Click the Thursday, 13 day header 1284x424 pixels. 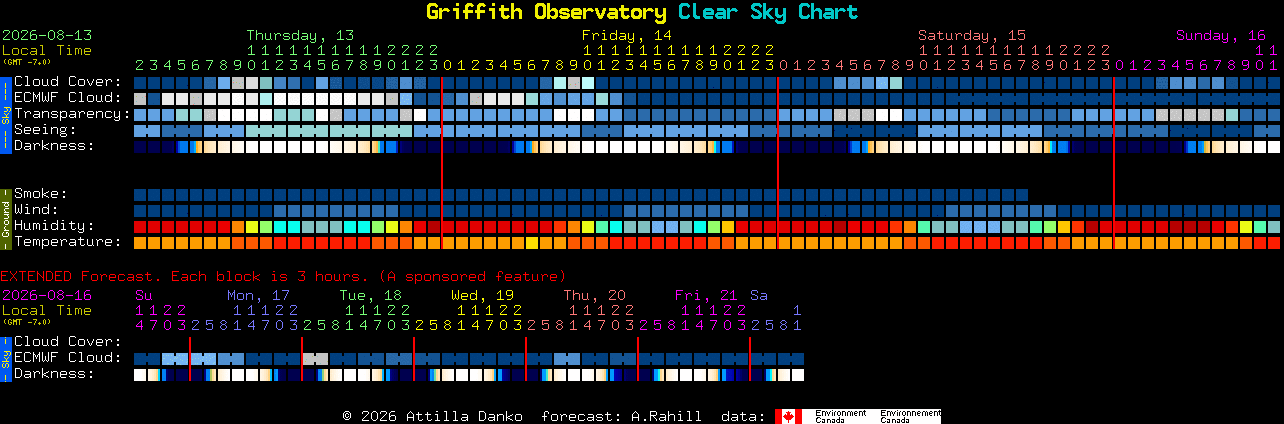click(x=300, y=35)
